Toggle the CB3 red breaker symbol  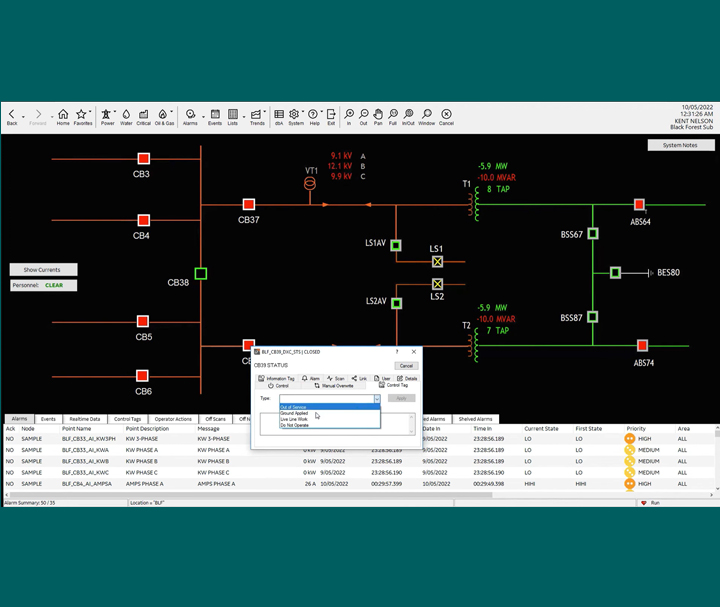(143, 158)
